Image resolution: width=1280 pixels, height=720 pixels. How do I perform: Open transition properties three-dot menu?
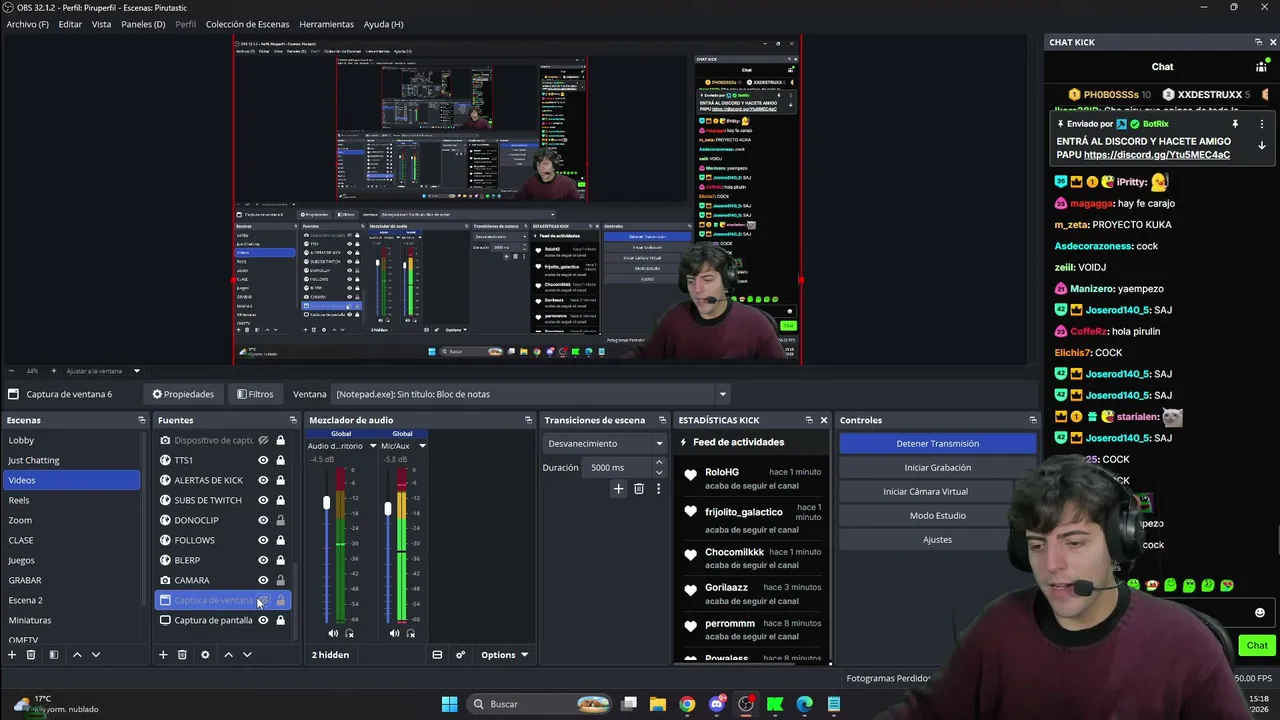(x=658, y=489)
